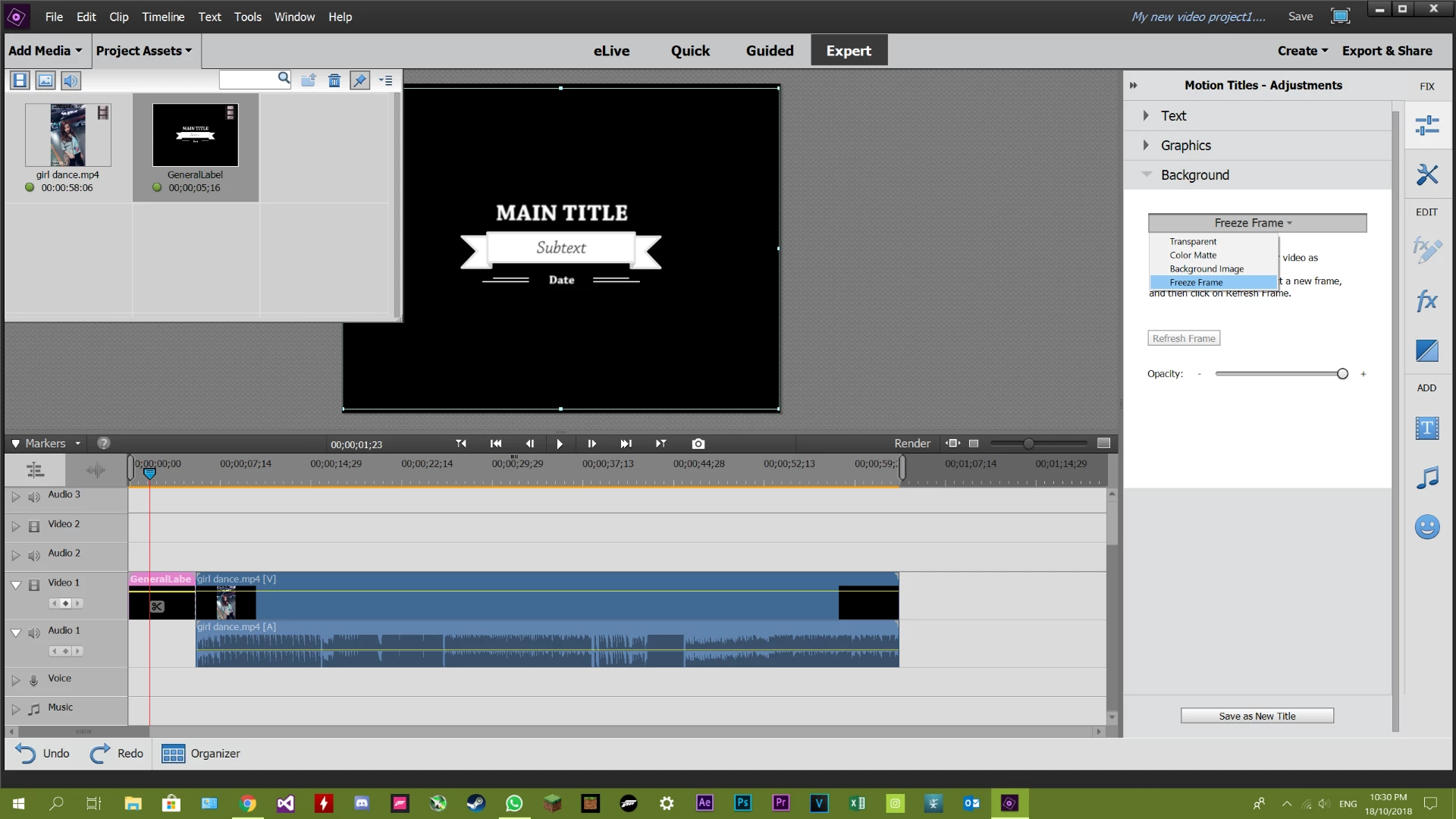Adjust the Opacity slider handle
Image resolution: width=1456 pixels, height=819 pixels.
pyautogui.click(x=1342, y=374)
